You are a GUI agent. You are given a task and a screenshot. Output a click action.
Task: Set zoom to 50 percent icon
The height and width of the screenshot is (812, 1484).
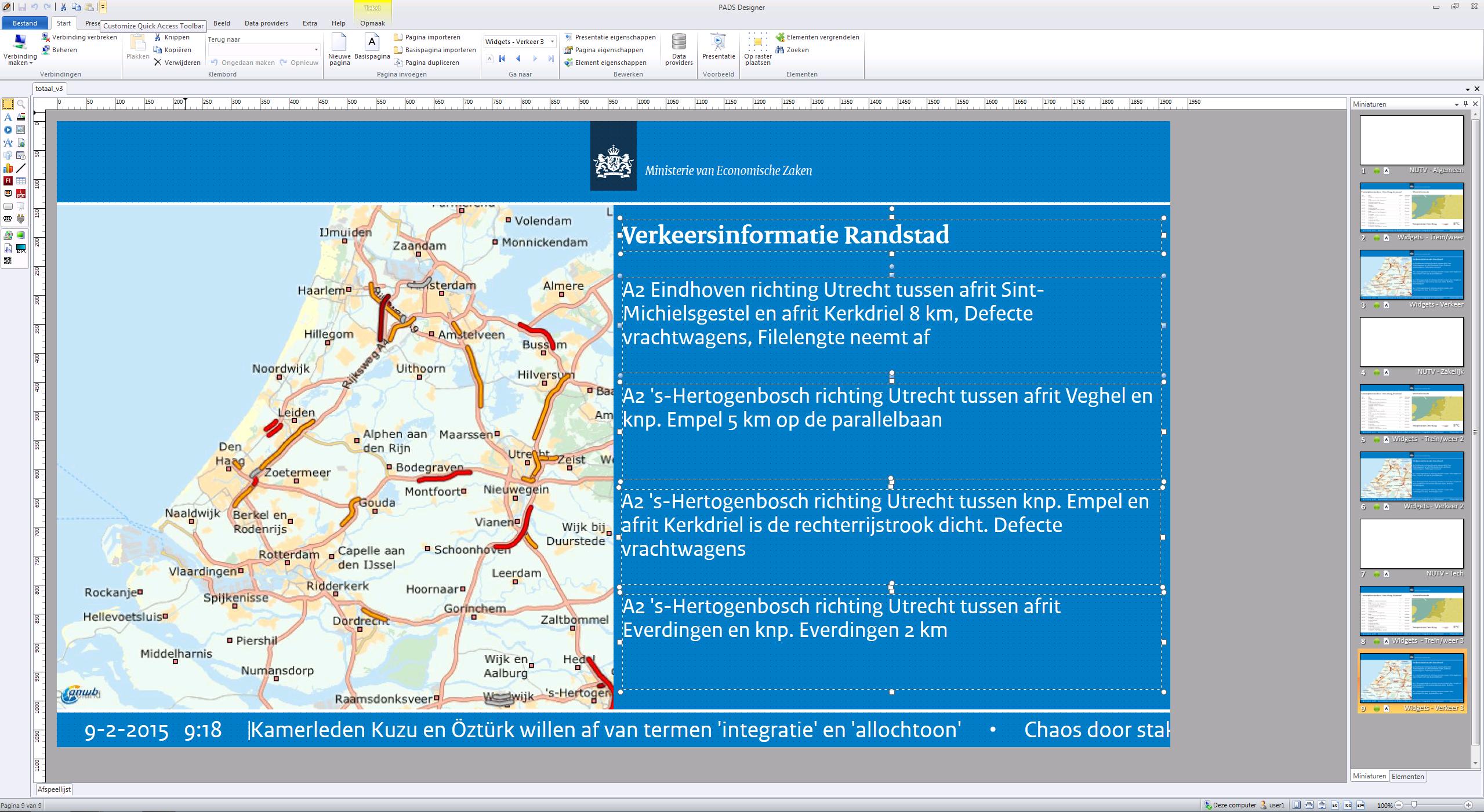point(1335,805)
